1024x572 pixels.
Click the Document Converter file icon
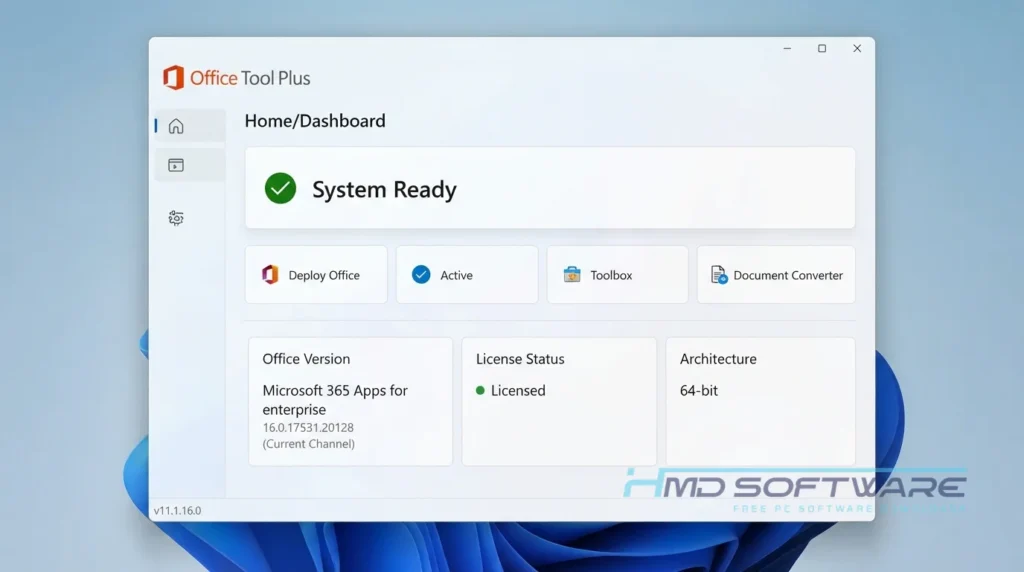click(718, 274)
